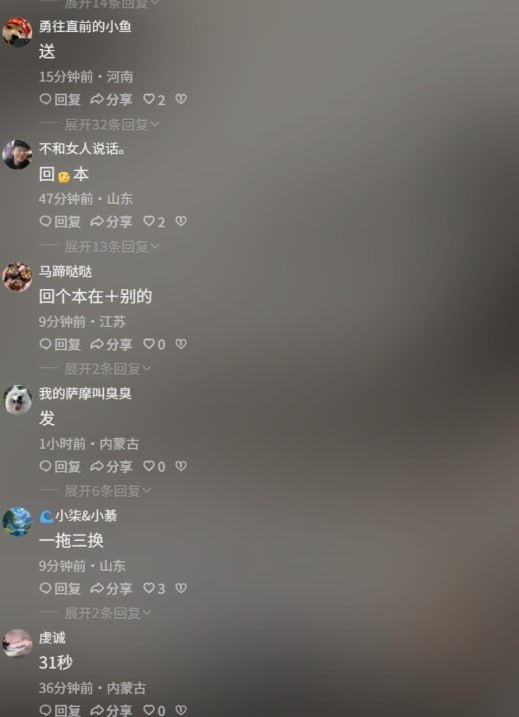Like the 一拖三换 comment
This screenshot has height=717, width=519.
point(154,588)
